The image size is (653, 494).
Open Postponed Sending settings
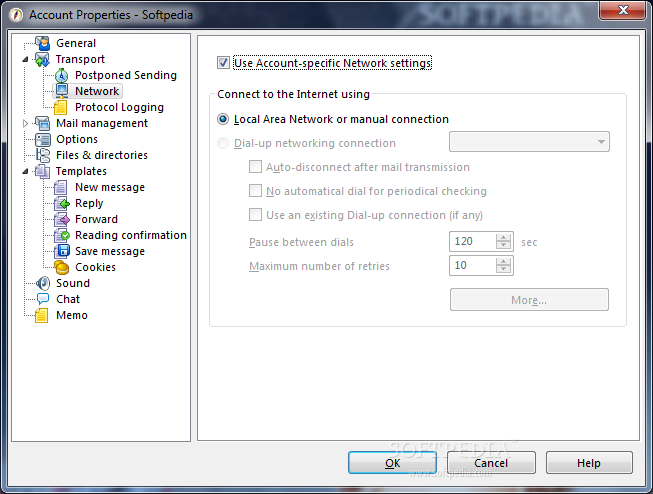click(126, 75)
